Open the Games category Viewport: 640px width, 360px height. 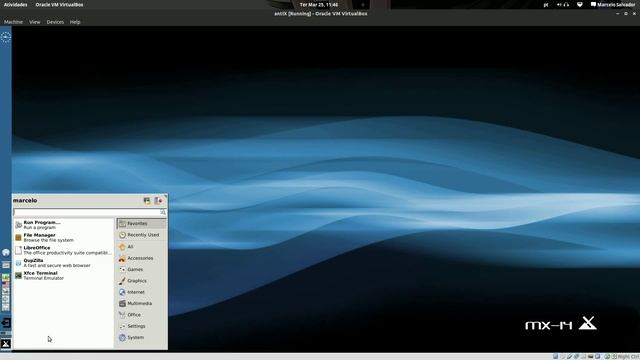coord(141,269)
